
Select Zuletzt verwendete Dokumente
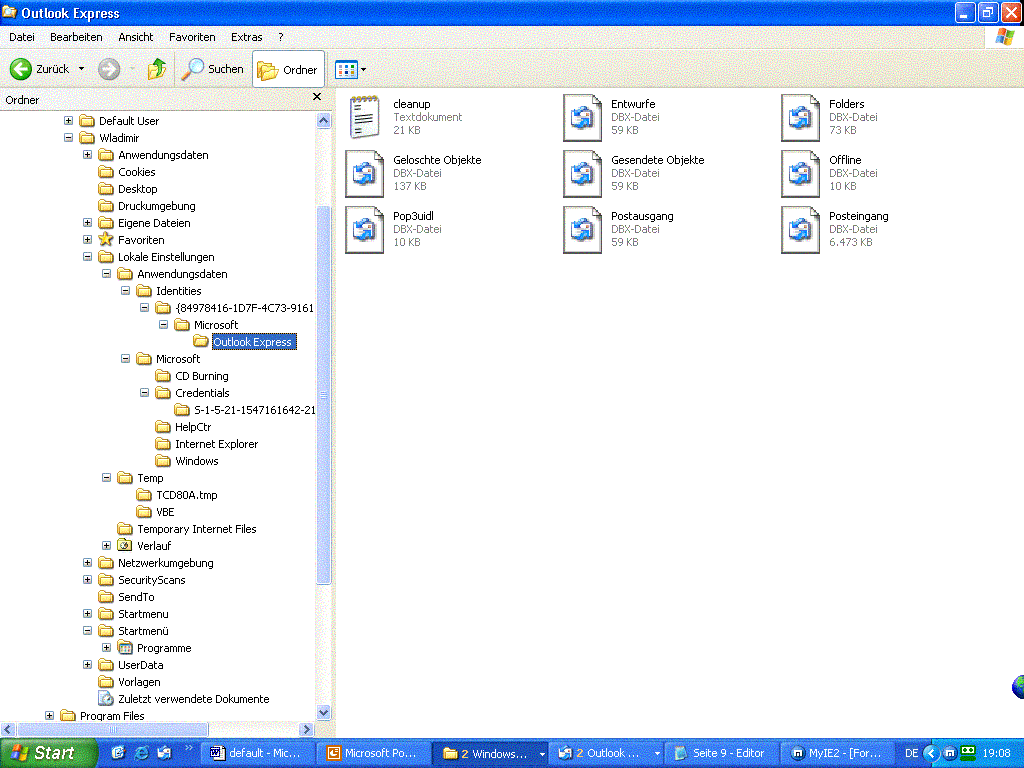coord(184,698)
